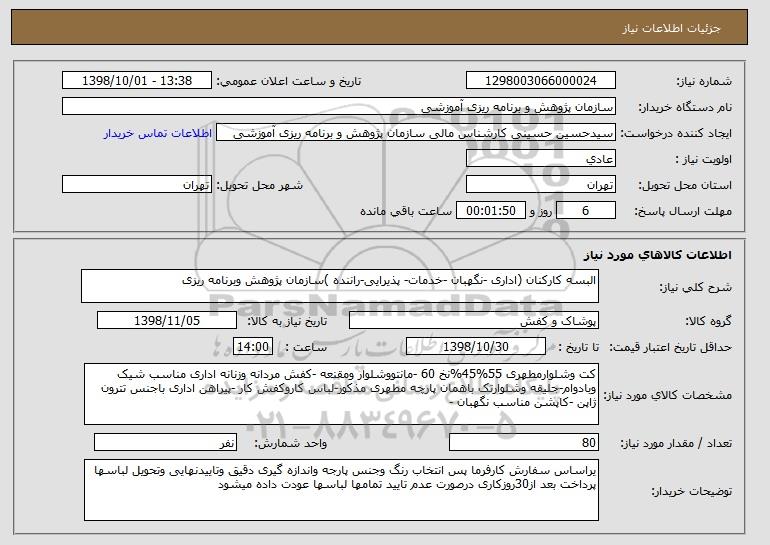The image size is (770, 545).
Task: Click the label 'تا تاریخ :'
Action: point(578,347)
